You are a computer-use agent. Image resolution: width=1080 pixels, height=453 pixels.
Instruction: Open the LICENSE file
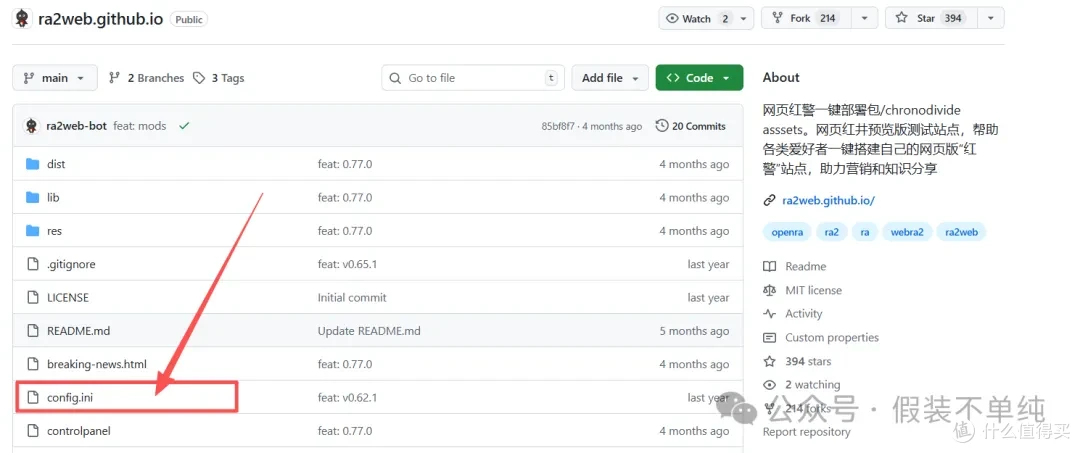click(68, 297)
